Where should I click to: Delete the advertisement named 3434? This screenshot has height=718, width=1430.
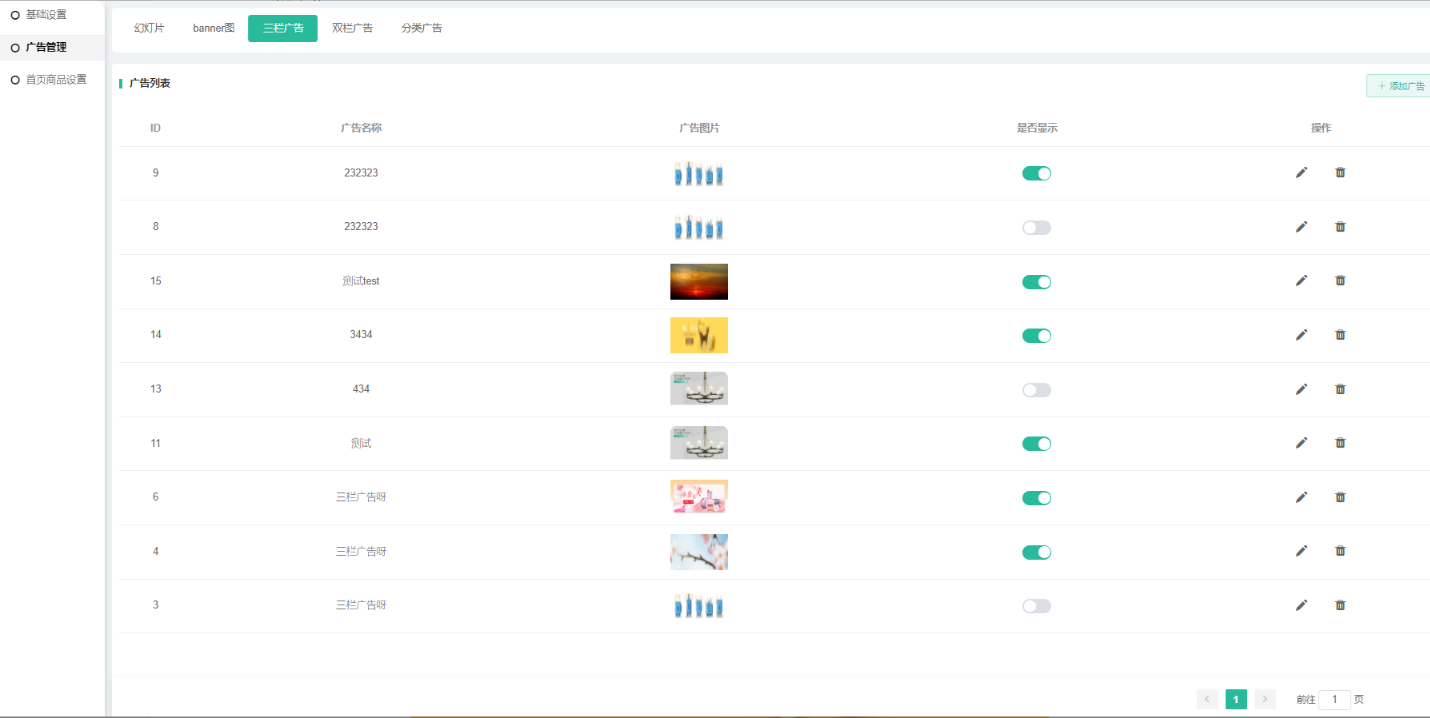tap(1340, 335)
